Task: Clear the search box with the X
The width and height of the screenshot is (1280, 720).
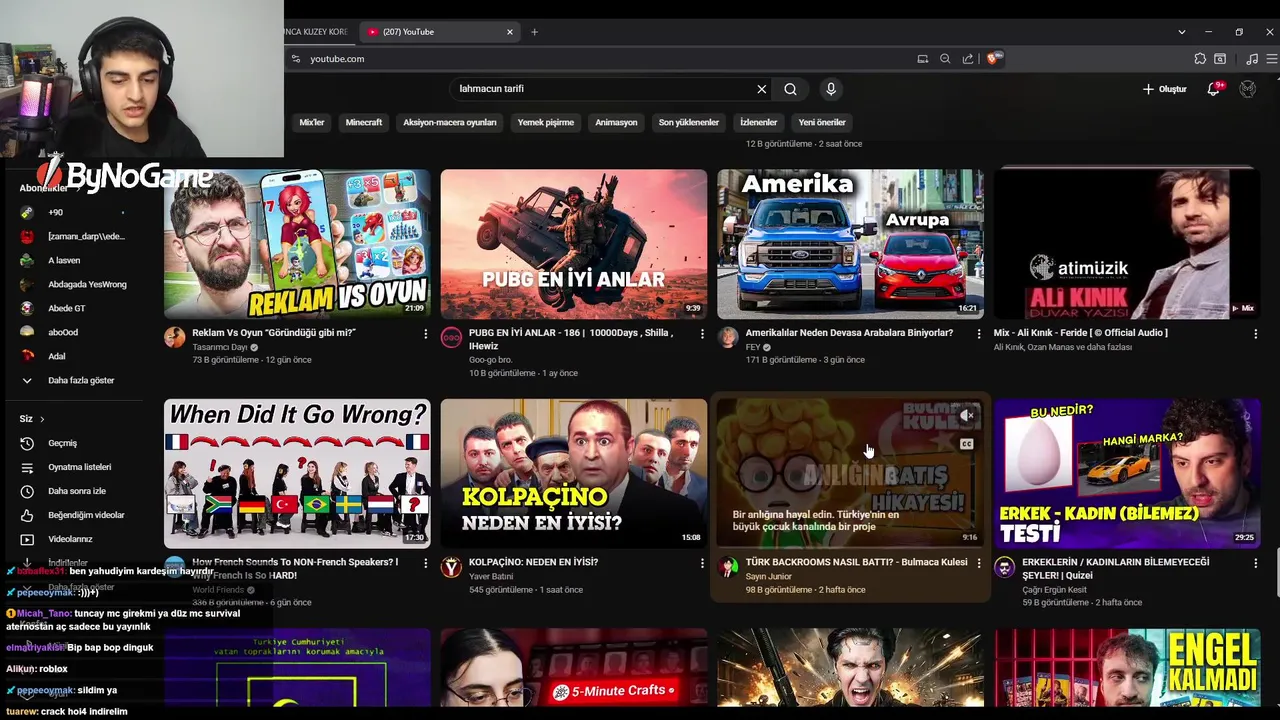Action: pyautogui.click(x=762, y=89)
